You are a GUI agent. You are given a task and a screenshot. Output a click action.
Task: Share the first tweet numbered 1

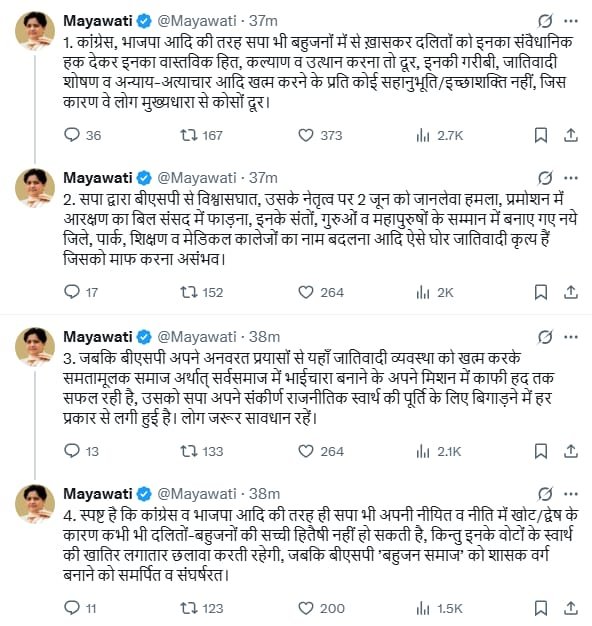[x=571, y=135]
